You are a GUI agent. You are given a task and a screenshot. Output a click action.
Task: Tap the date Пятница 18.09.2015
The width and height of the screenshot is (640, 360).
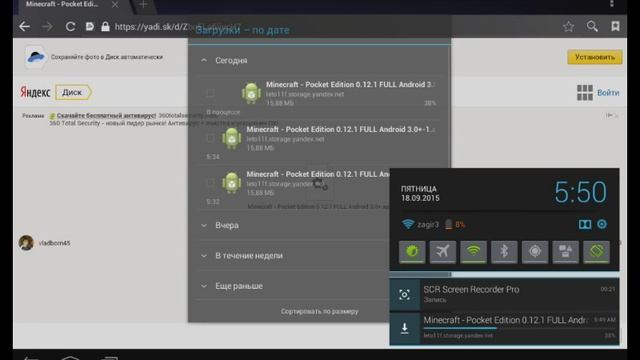420,193
